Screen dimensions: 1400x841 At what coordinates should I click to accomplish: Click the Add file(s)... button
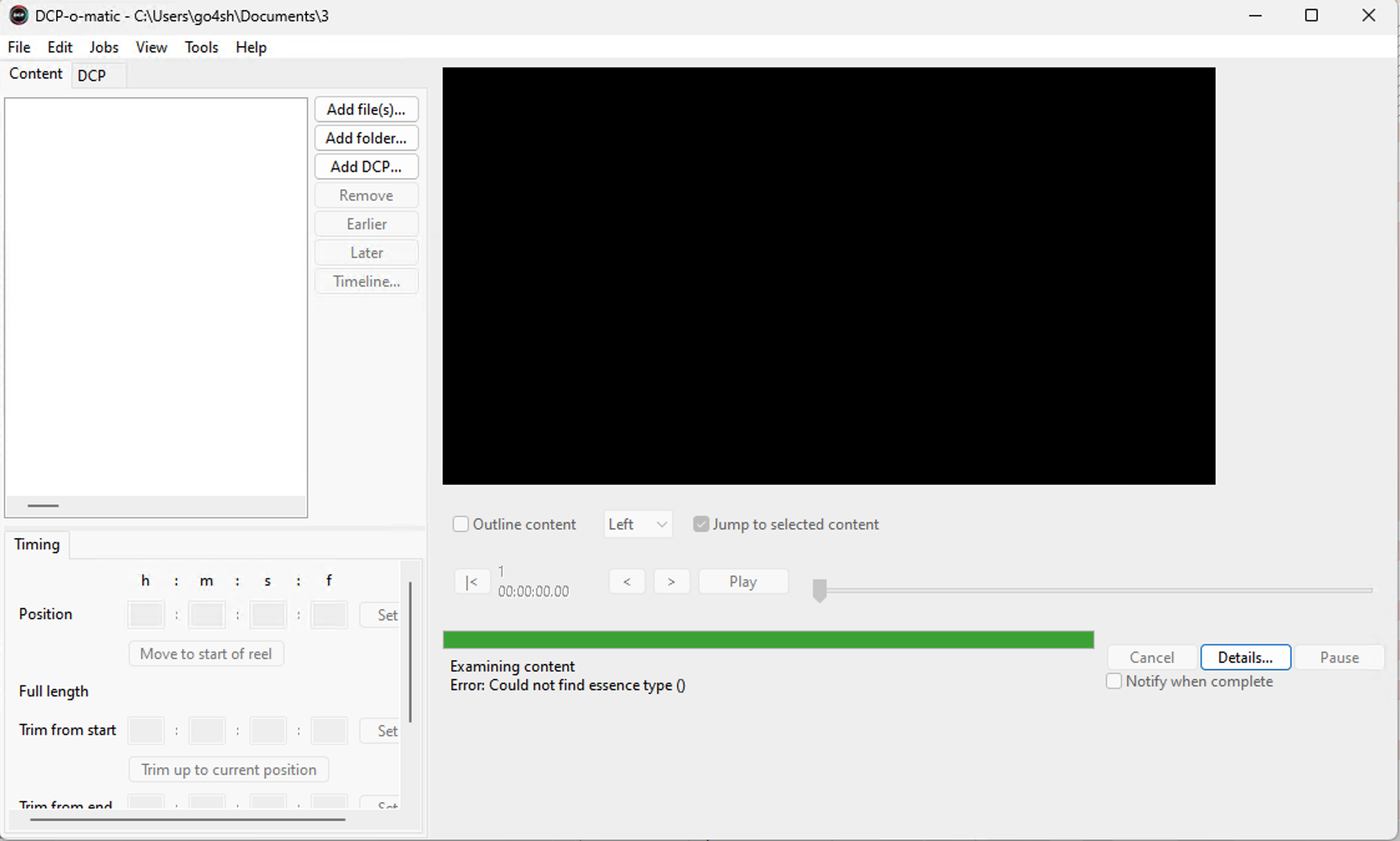pos(366,110)
